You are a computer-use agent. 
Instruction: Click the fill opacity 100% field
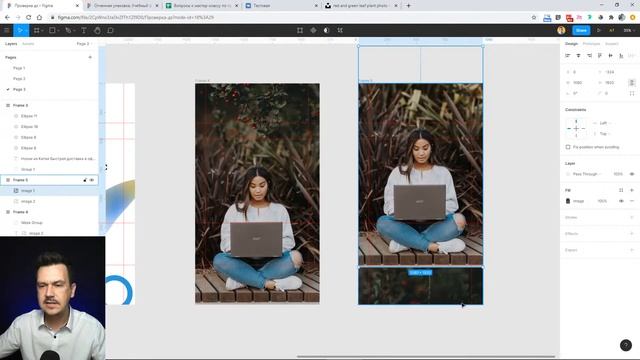602,201
